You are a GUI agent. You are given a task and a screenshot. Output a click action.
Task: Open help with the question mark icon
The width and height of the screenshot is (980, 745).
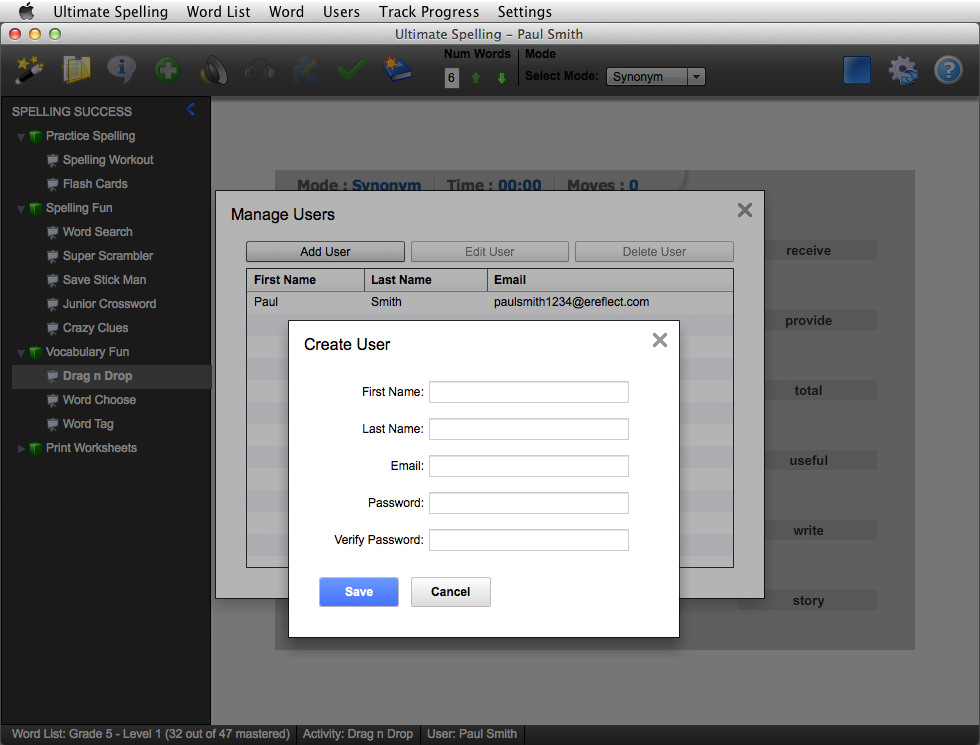point(947,70)
